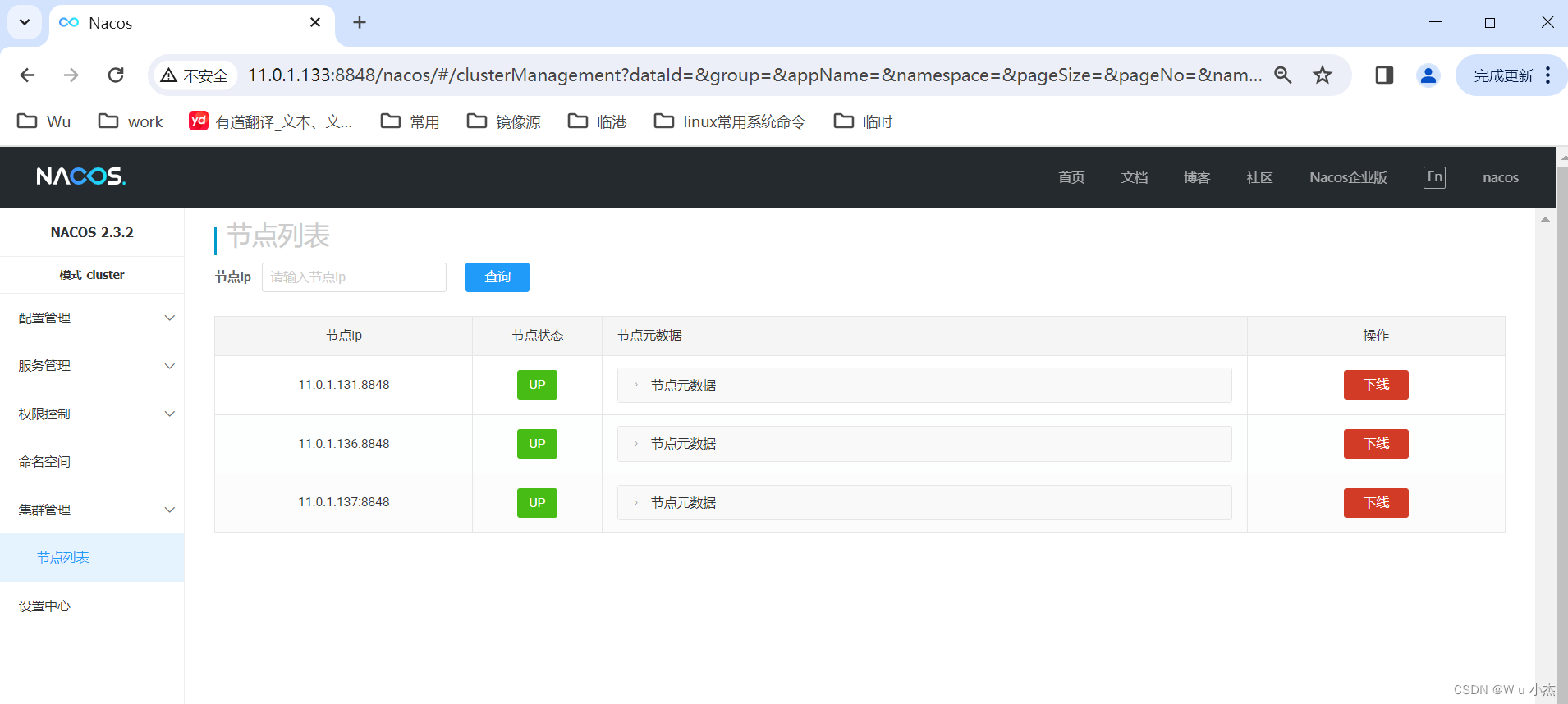1568x704 pixels.
Task: Click the 查询 search button
Action: click(497, 277)
